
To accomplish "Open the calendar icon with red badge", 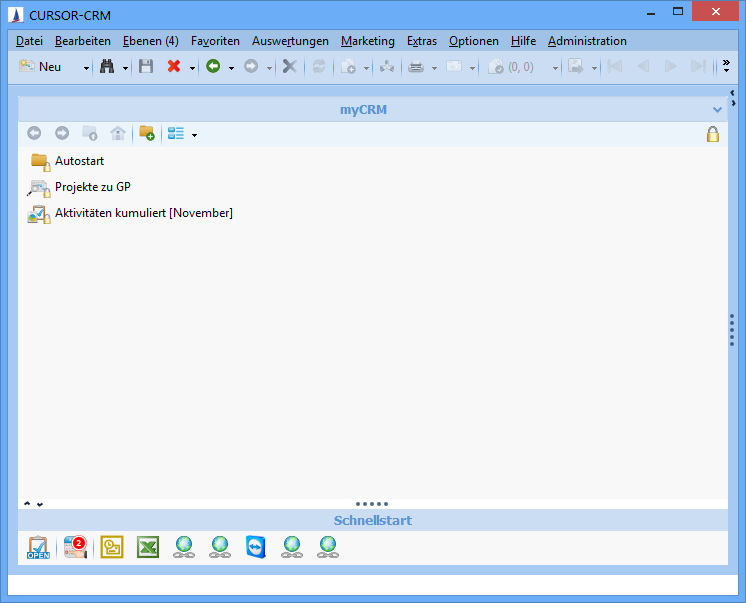I will (75, 547).
